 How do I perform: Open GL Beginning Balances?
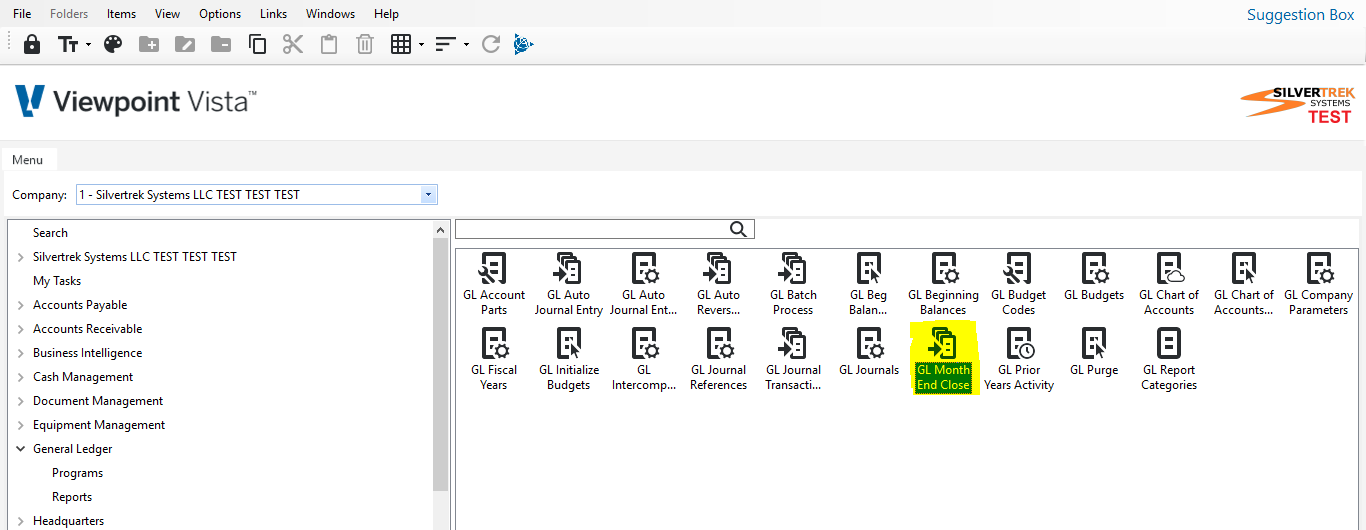pos(943,284)
